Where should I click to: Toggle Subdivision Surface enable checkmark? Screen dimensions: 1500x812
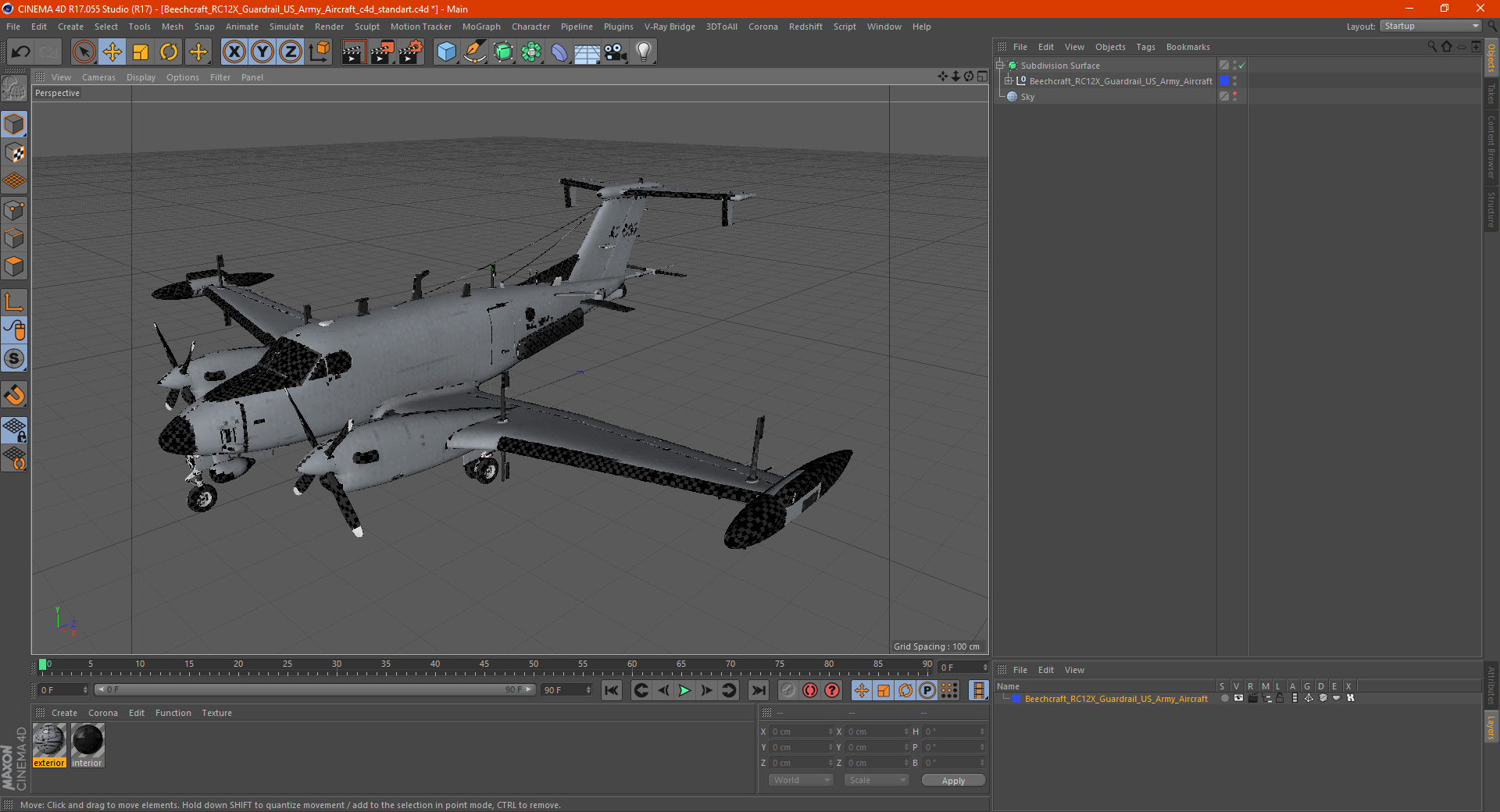(x=1241, y=66)
